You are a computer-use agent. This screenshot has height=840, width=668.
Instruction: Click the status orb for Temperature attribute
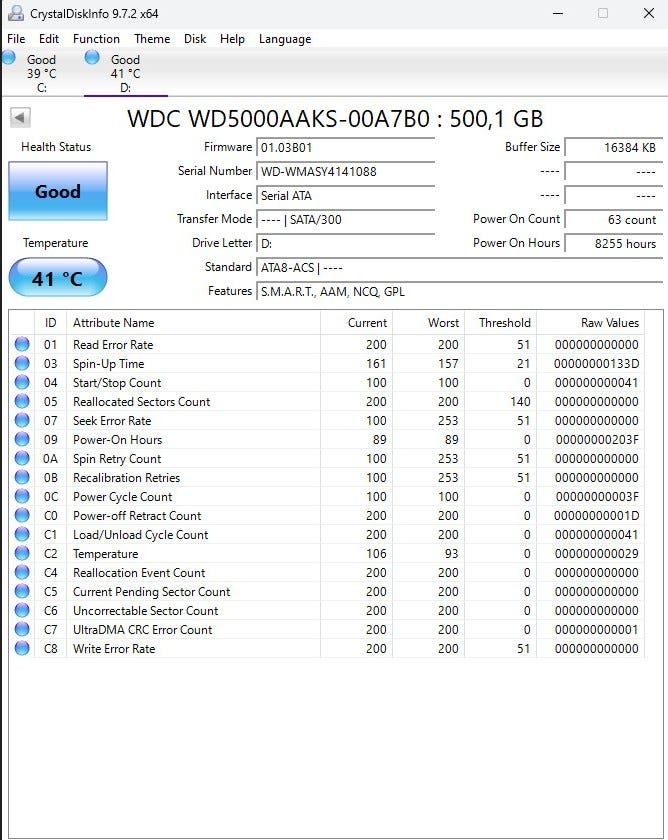click(x=22, y=553)
